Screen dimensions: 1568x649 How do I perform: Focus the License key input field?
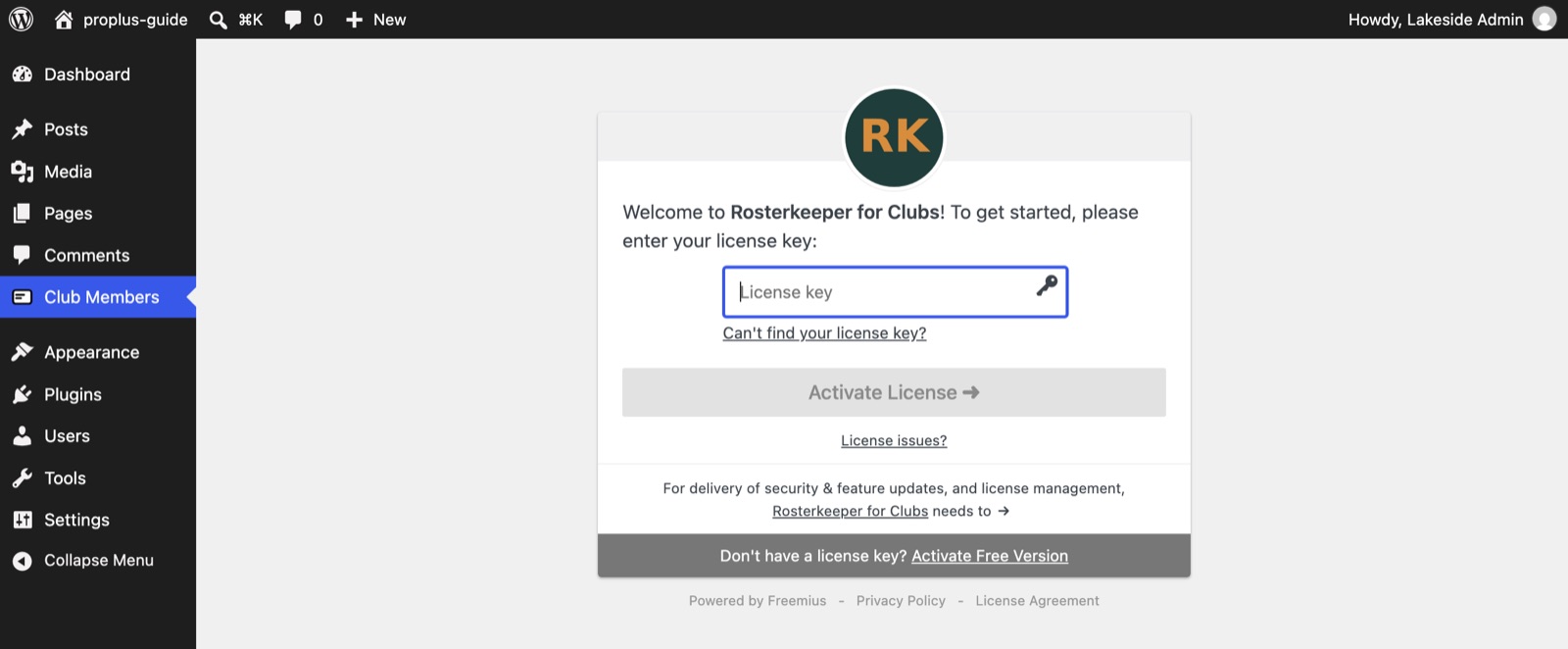point(895,292)
